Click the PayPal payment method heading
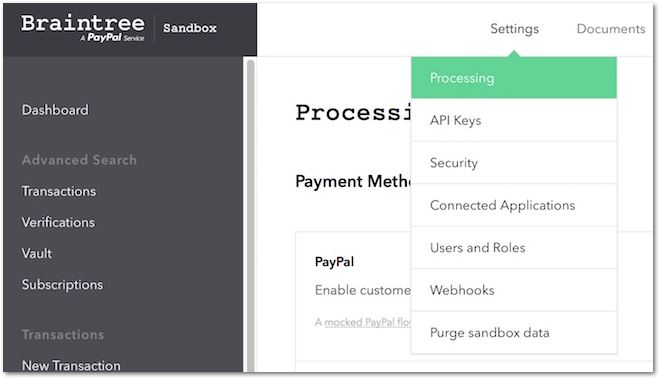660x379 pixels. point(334,262)
